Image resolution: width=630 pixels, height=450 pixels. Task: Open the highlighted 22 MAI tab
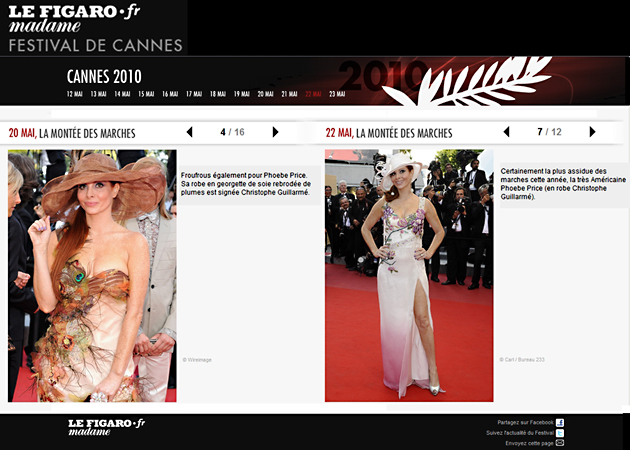click(313, 94)
